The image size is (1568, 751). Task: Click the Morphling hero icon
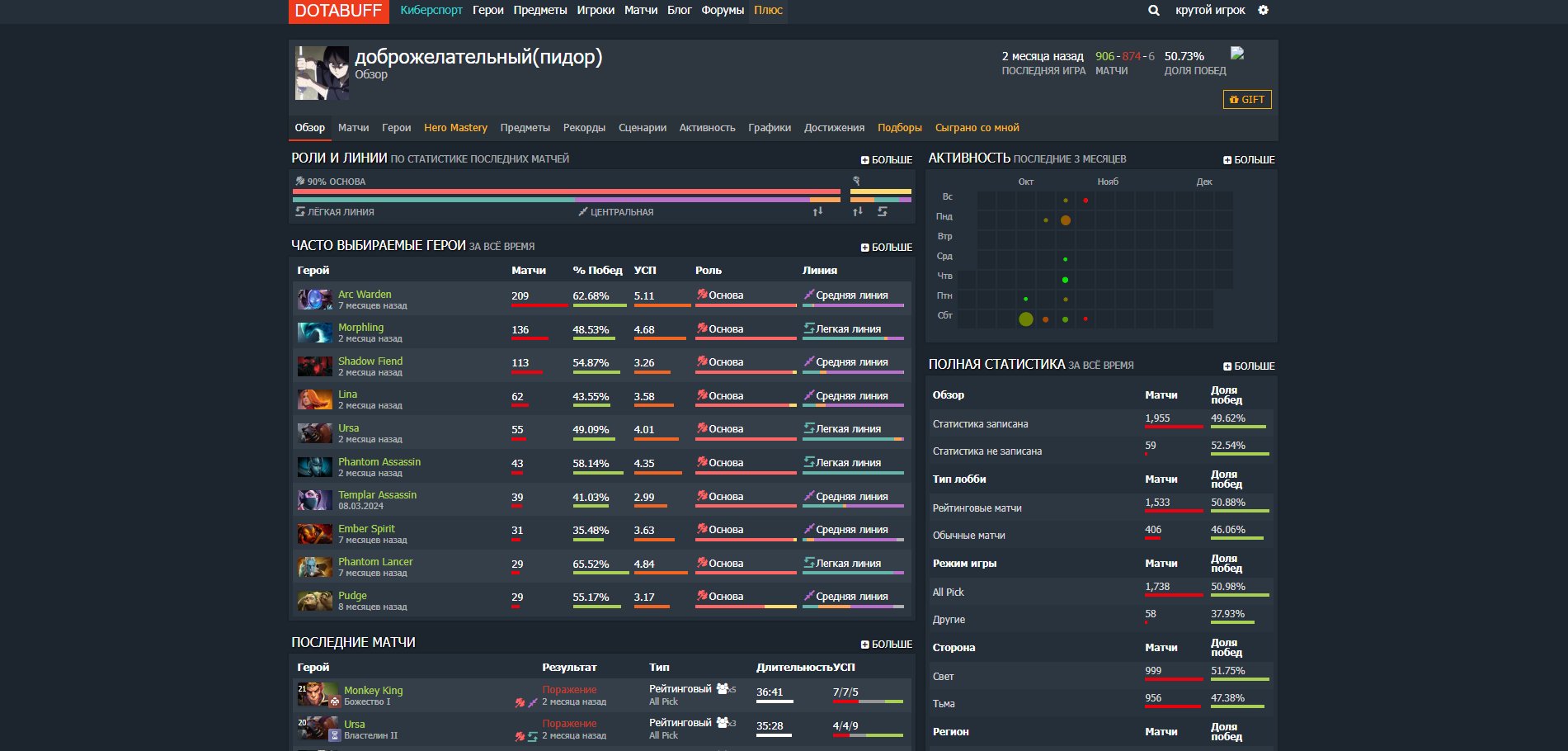tap(314, 333)
